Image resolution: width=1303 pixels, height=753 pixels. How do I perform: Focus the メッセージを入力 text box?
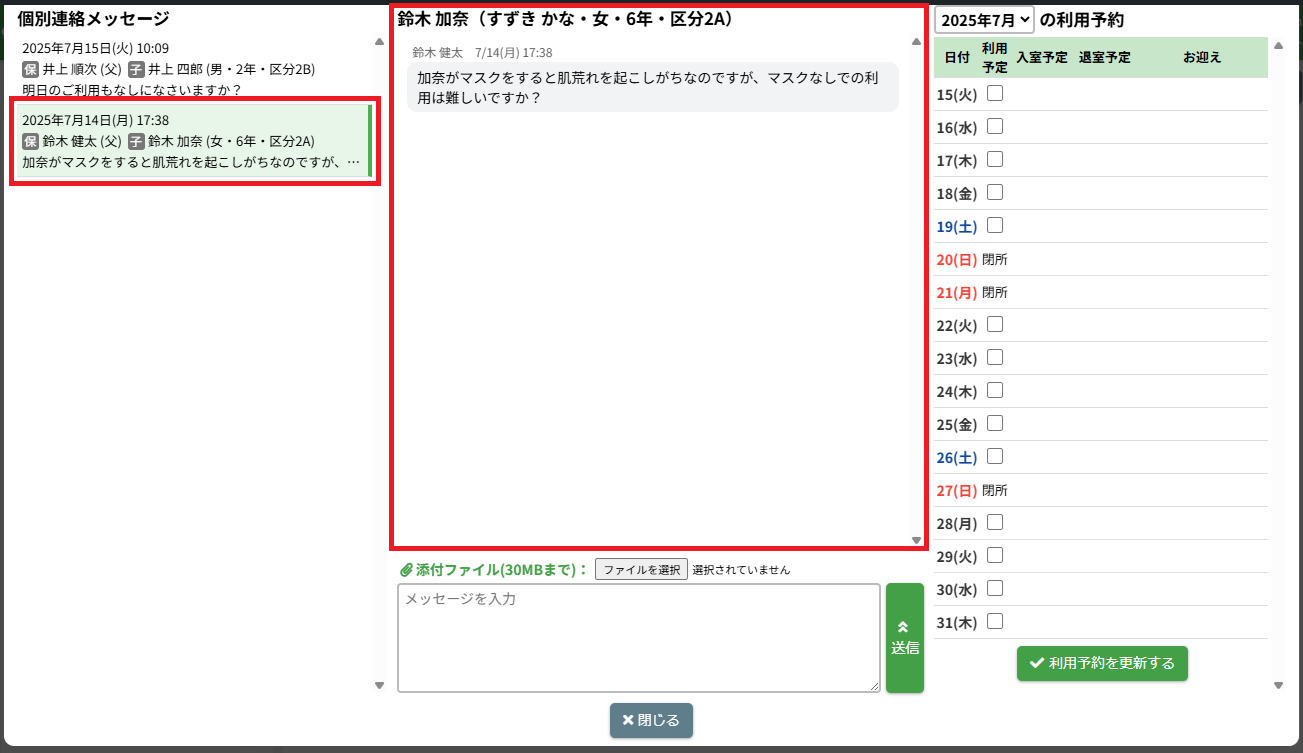point(638,638)
